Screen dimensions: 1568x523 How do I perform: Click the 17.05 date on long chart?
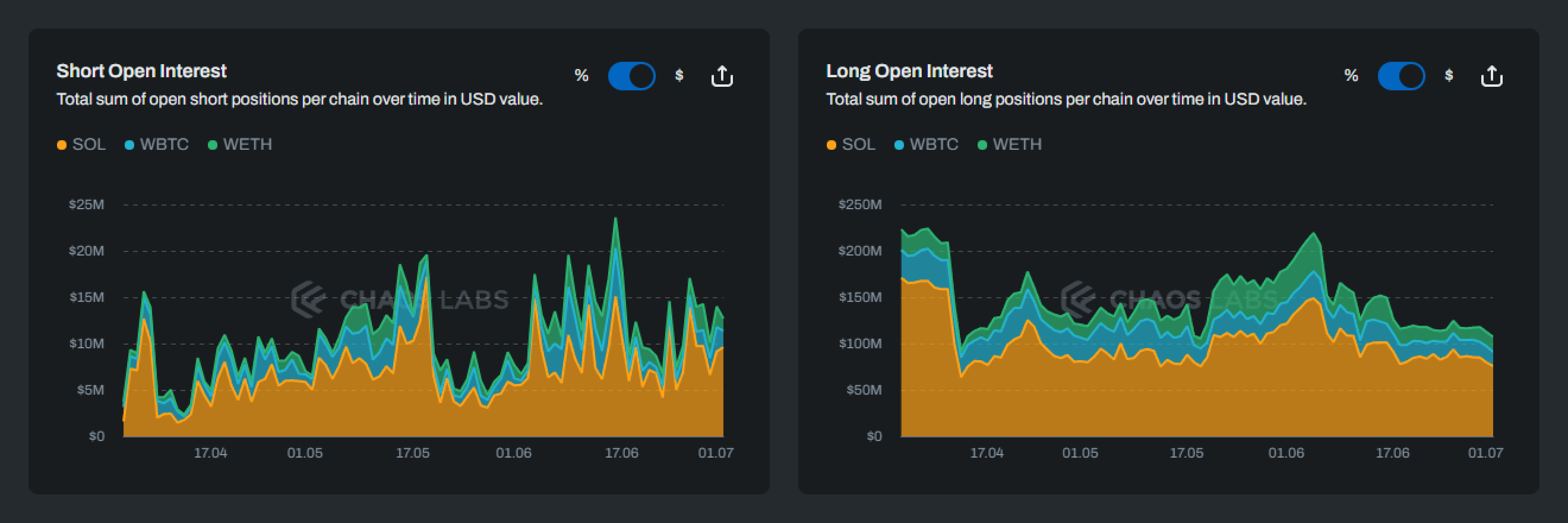point(1187,453)
